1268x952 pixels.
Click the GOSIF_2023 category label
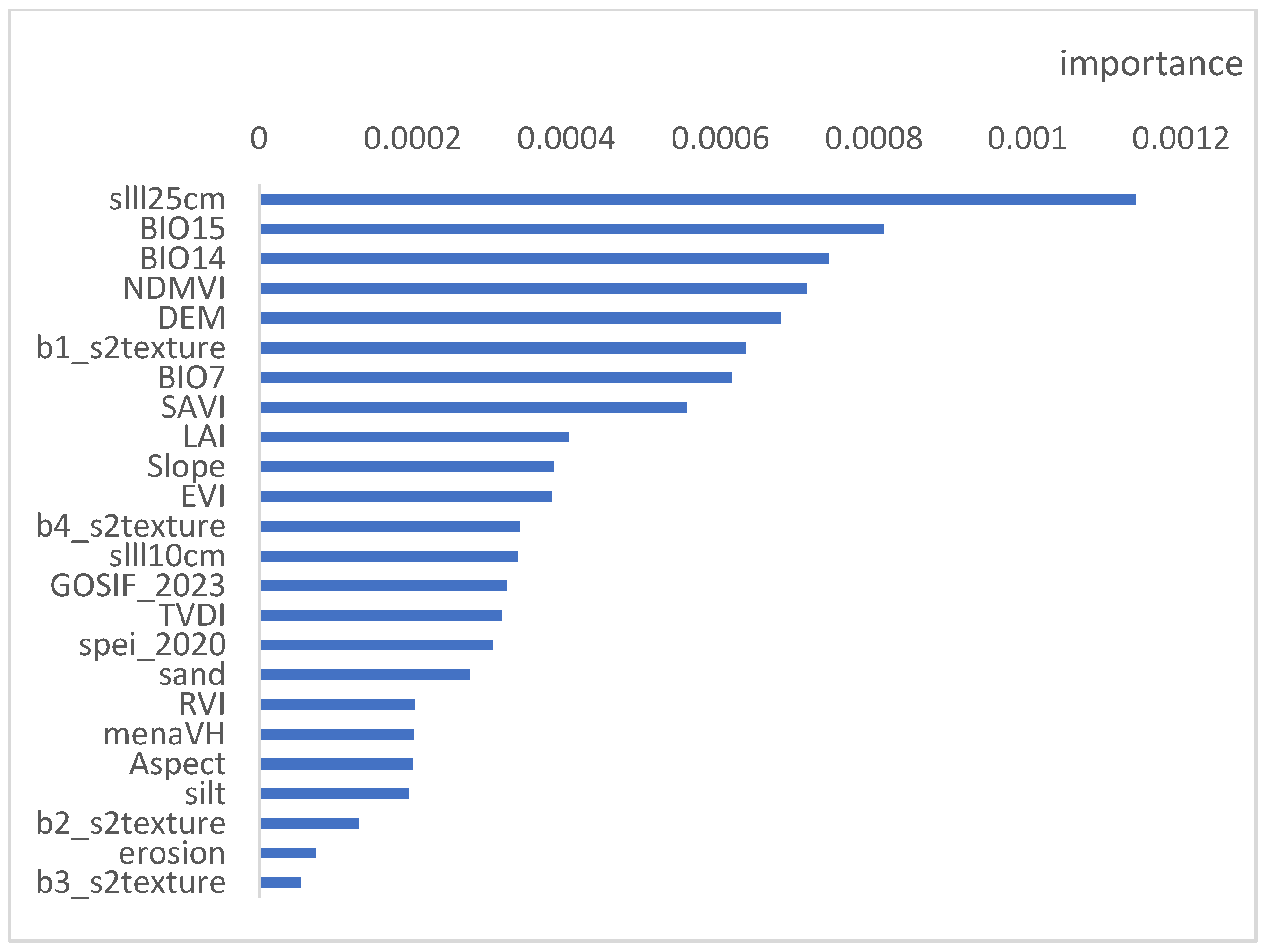pyautogui.click(x=138, y=586)
